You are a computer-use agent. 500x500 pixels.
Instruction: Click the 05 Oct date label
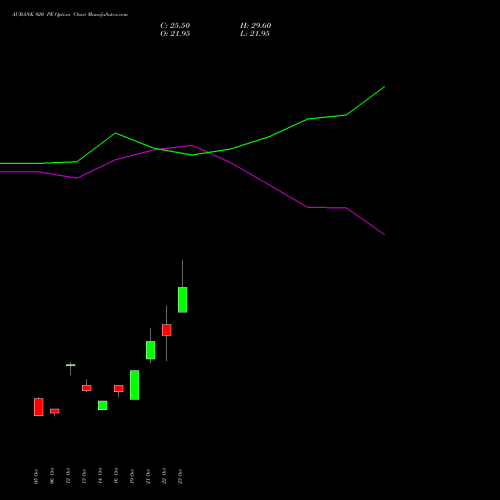click(36, 476)
